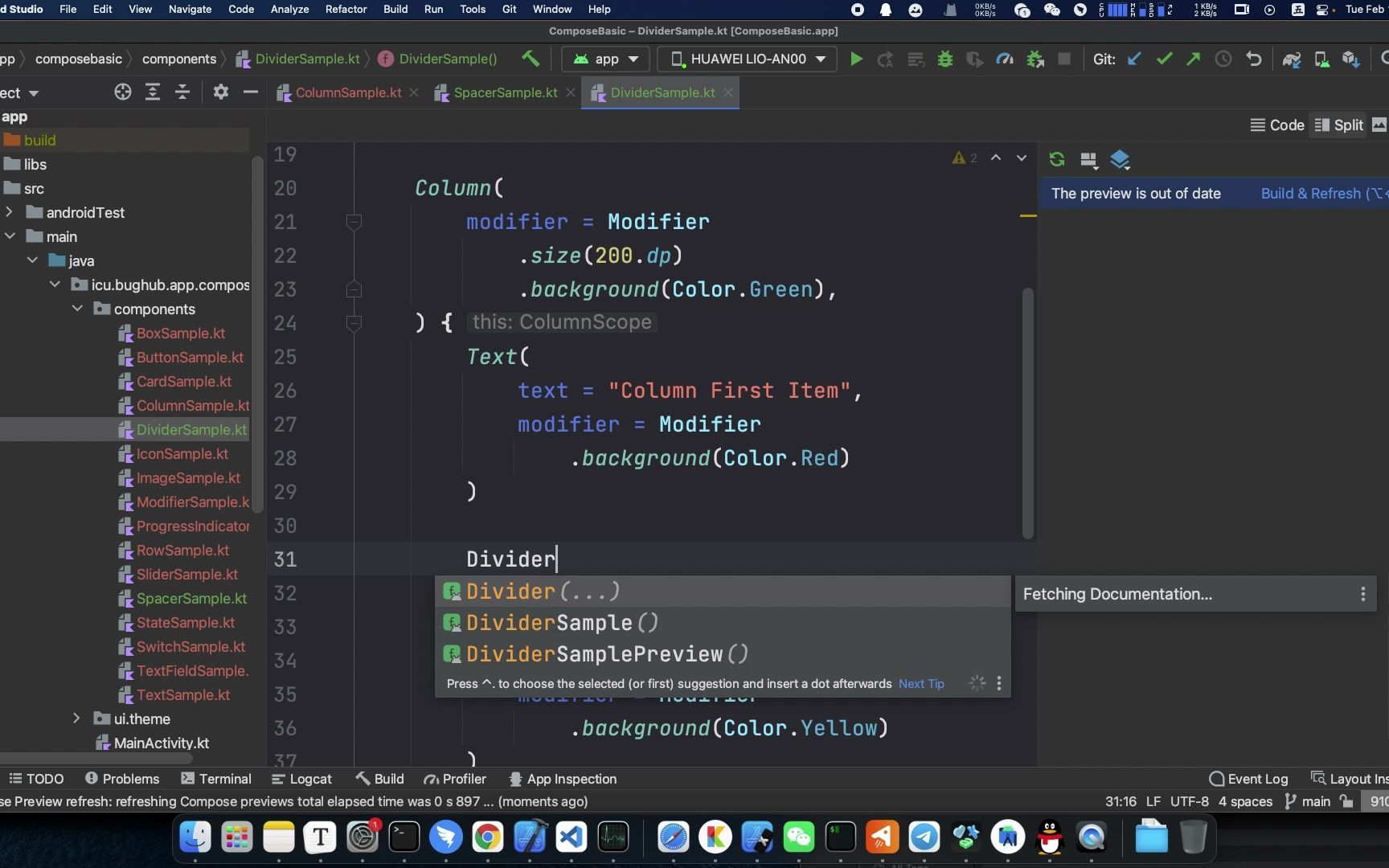Push commits with the green Git arrow
1389x868 pixels.
coord(1193,59)
